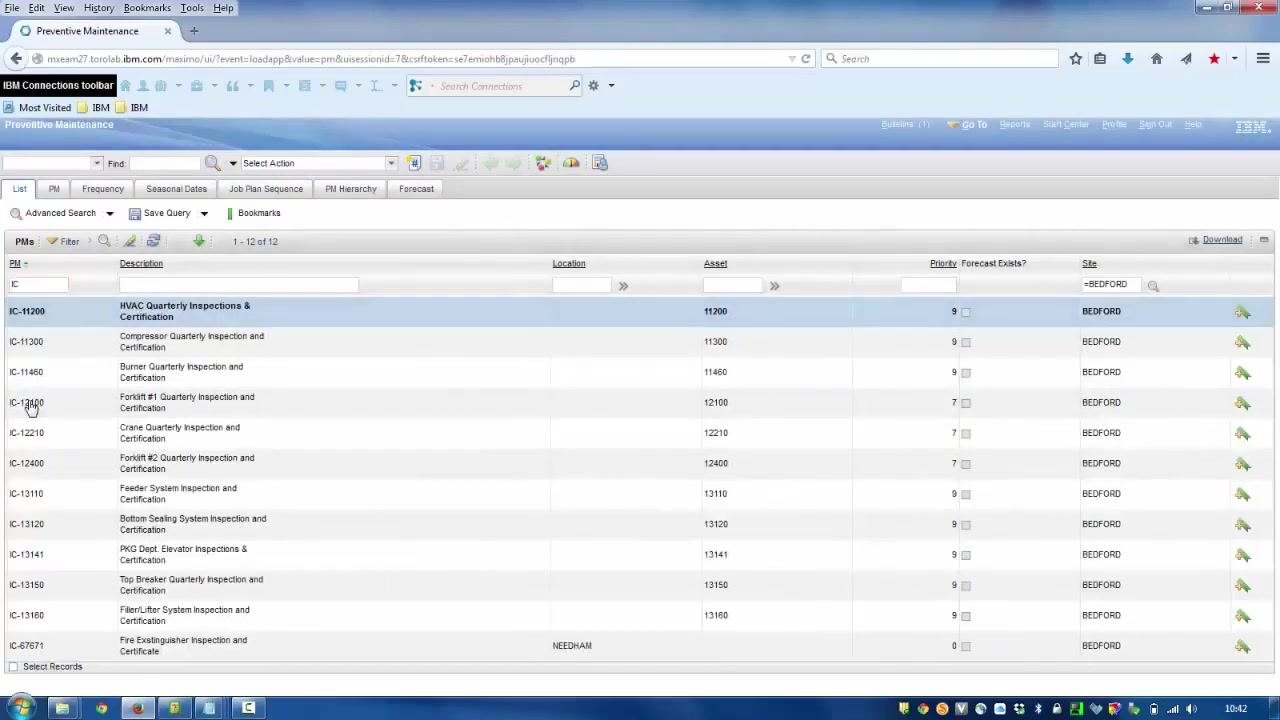Click the Go To link
Screen dimensions: 1280x720
pyautogui.click(x=974, y=125)
